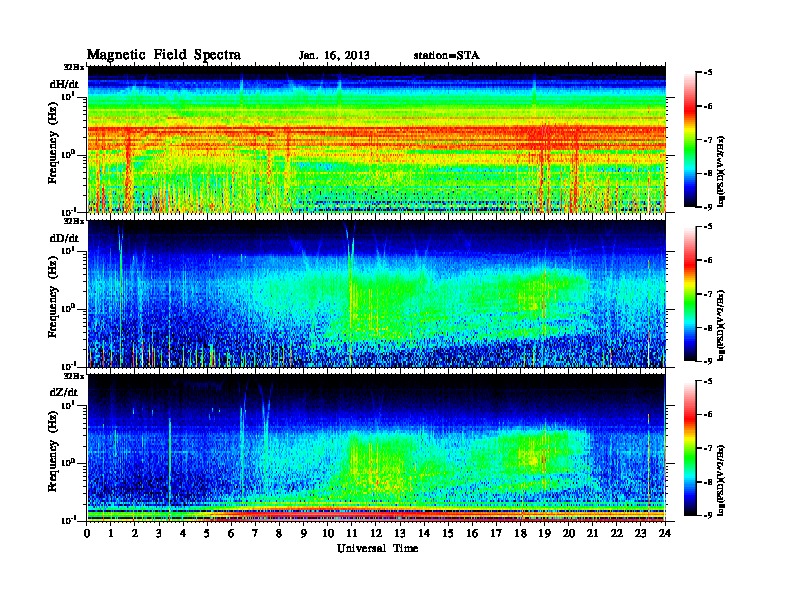Click the '-6' label on dD/dt color scale
Screen dimensions: 792x612
point(707,261)
